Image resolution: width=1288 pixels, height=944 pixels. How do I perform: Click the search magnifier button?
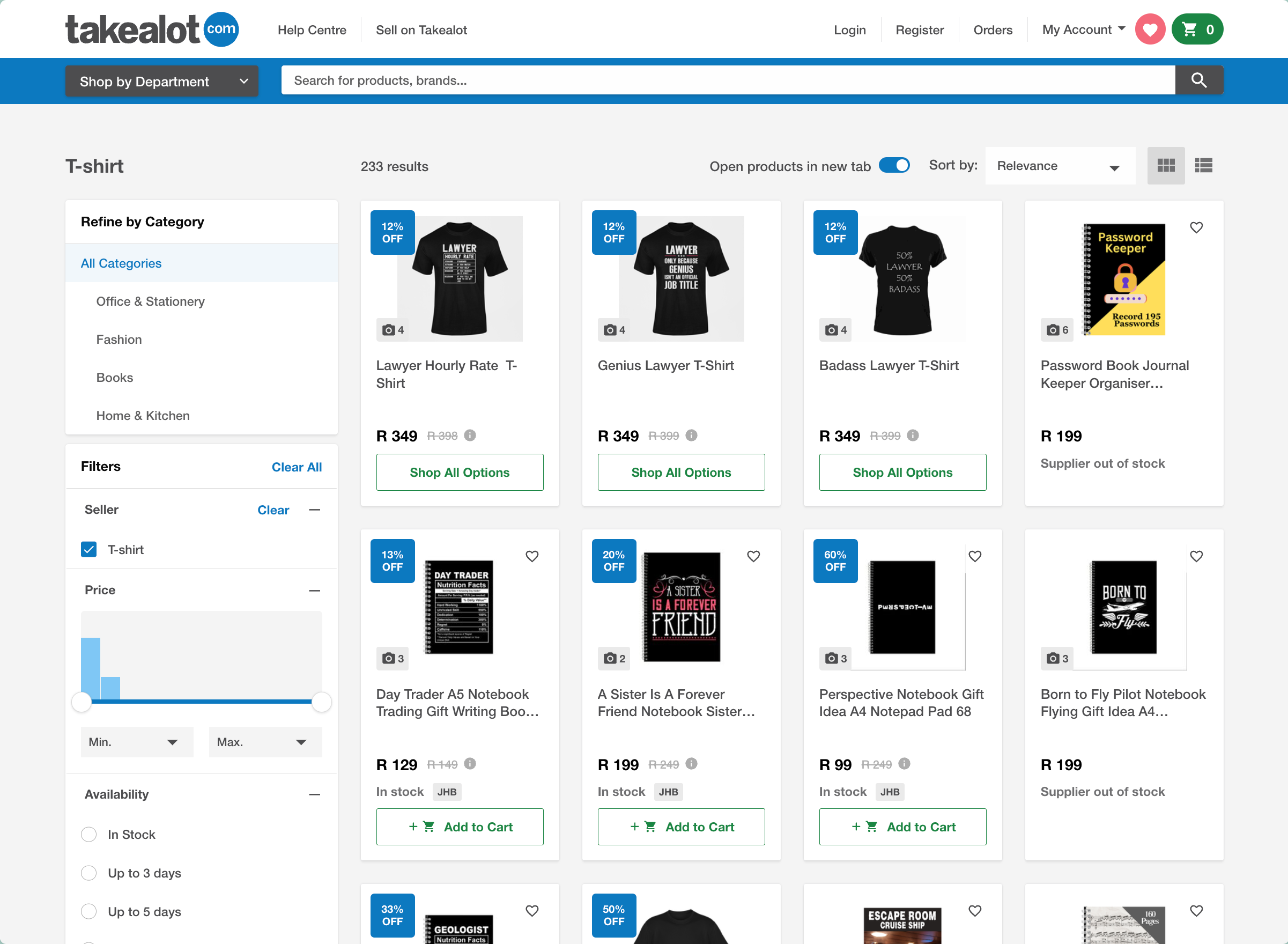[x=1198, y=80]
